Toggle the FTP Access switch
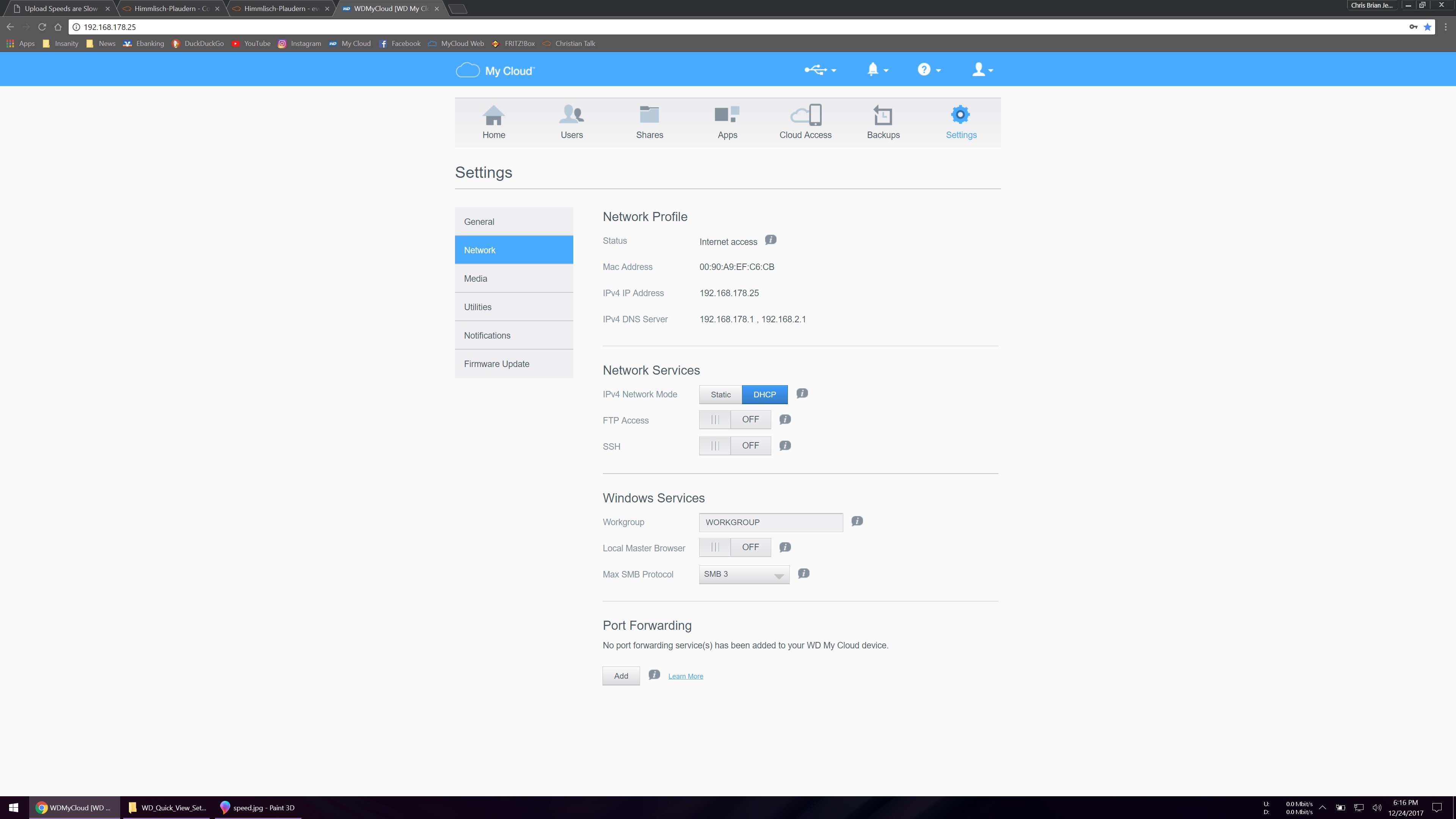1456x819 pixels. (734, 419)
